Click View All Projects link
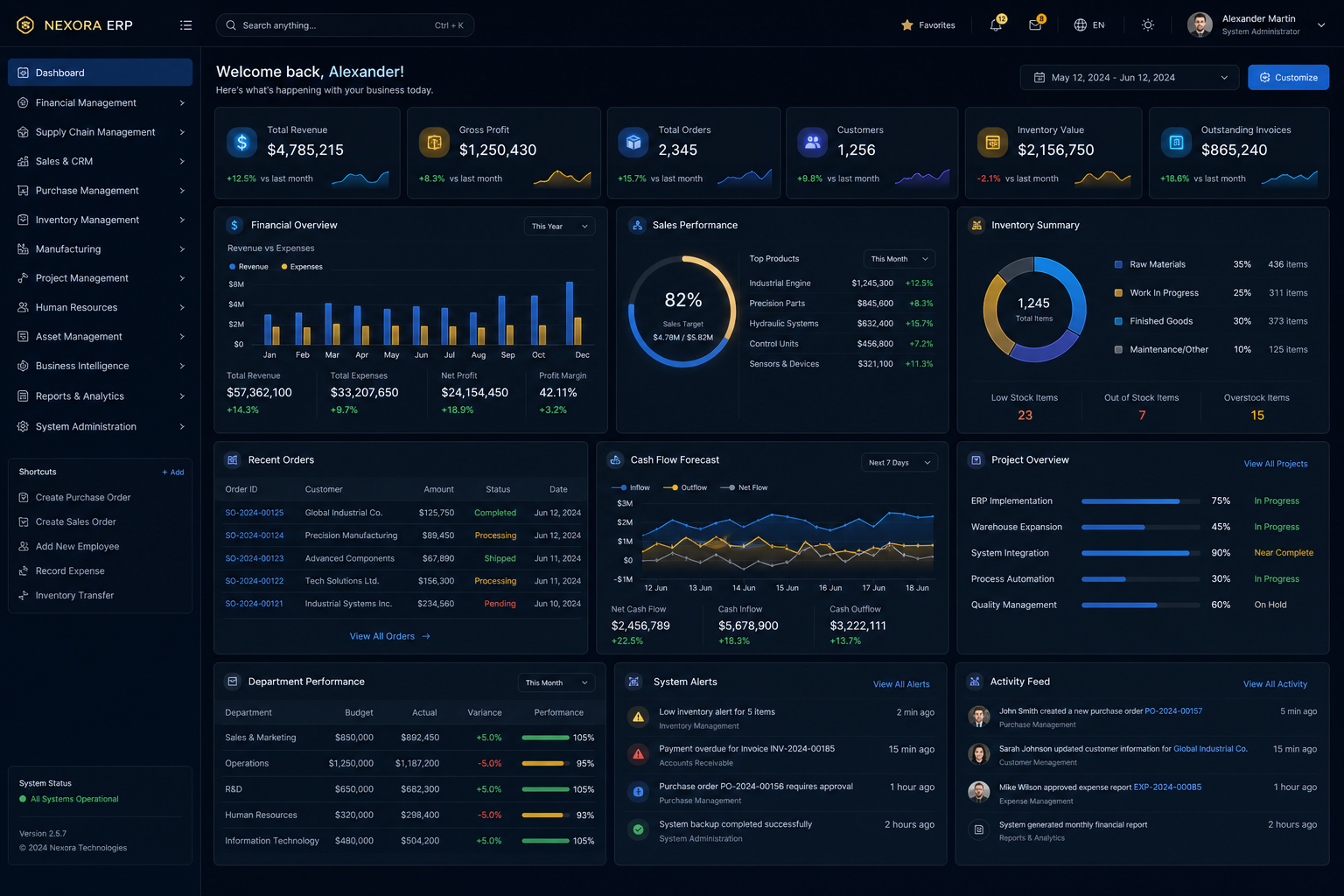The image size is (1344, 896). coord(1276,464)
